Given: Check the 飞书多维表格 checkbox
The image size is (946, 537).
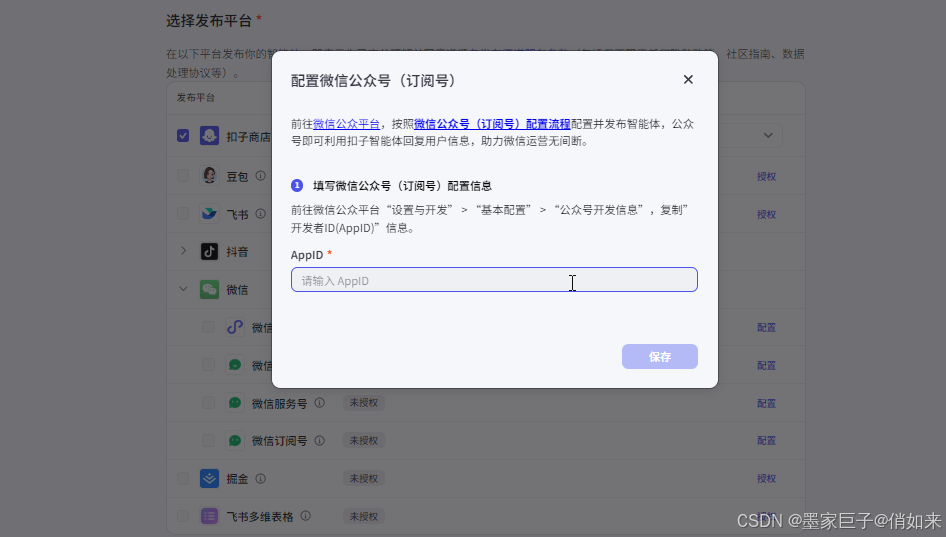Looking at the screenshot, I should (x=183, y=516).
